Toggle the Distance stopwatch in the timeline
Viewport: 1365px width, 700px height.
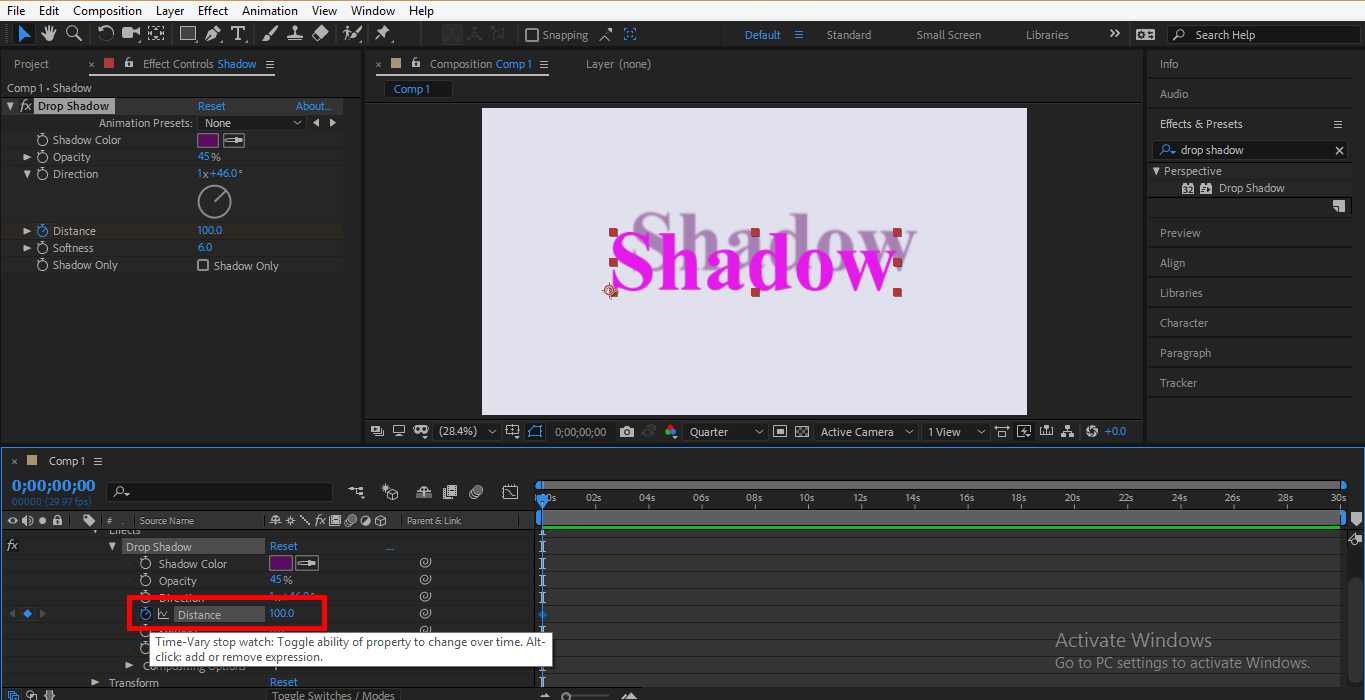146,613
